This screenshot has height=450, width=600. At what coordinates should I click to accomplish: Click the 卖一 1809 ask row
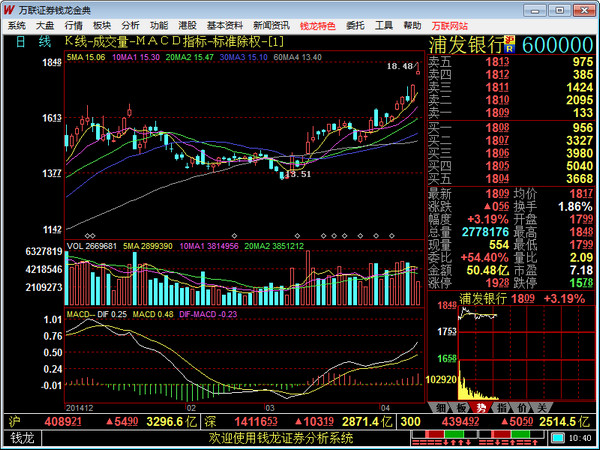point(510,113)
